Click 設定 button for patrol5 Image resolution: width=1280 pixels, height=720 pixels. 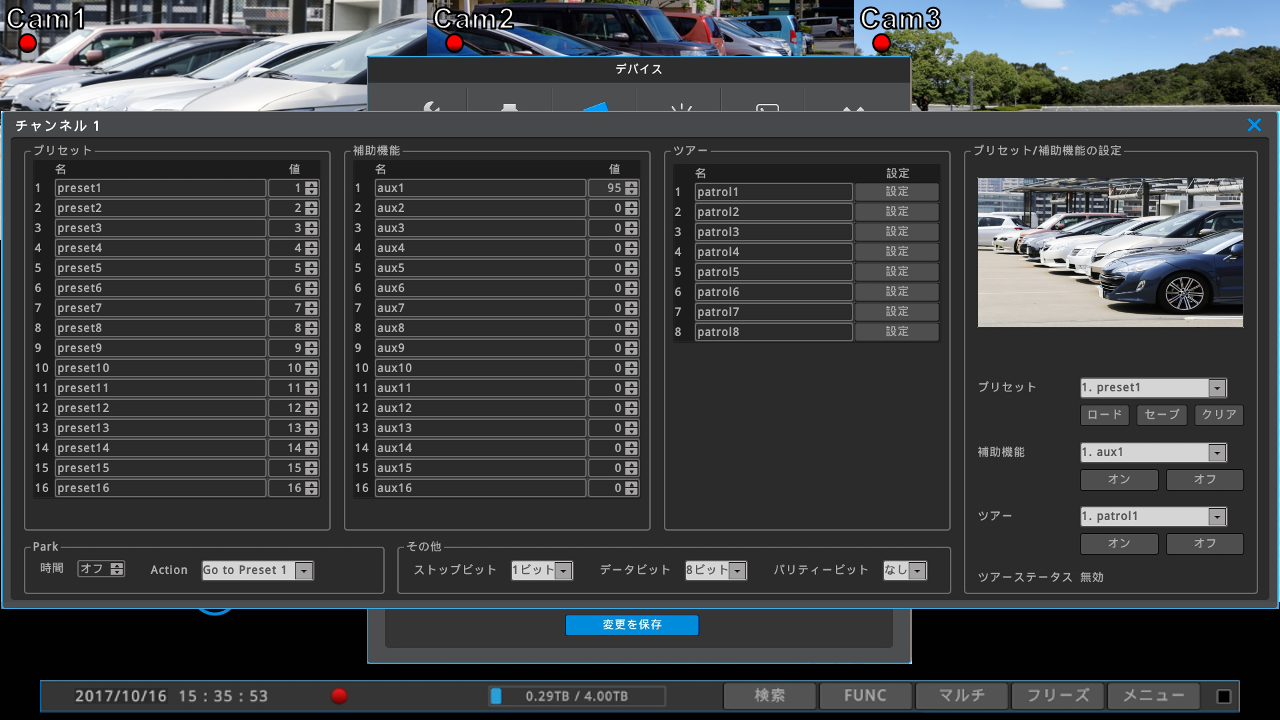coord(897,272)
